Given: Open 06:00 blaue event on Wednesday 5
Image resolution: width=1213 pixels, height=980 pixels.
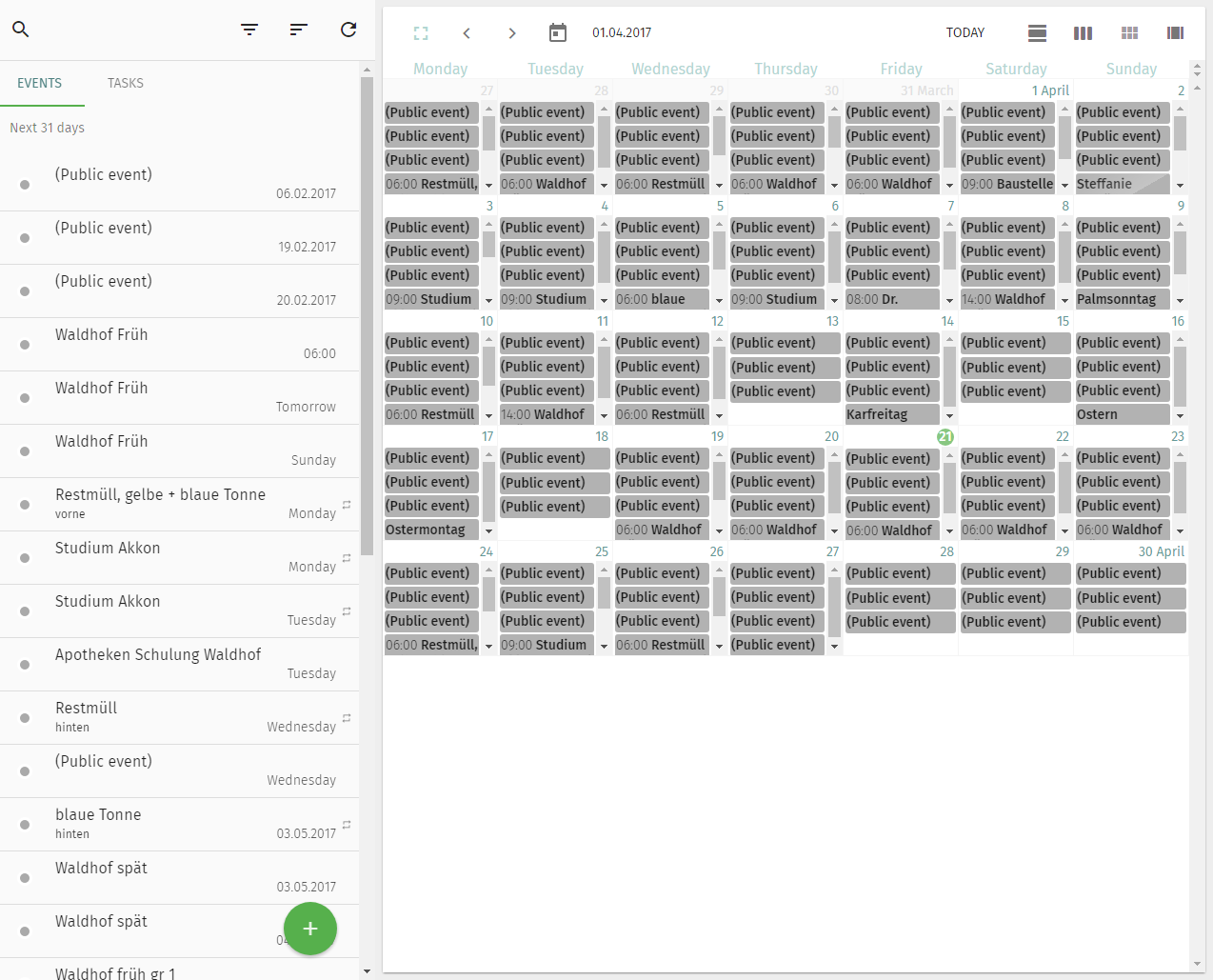Looking at the screenshot, I should click(662, 299).
